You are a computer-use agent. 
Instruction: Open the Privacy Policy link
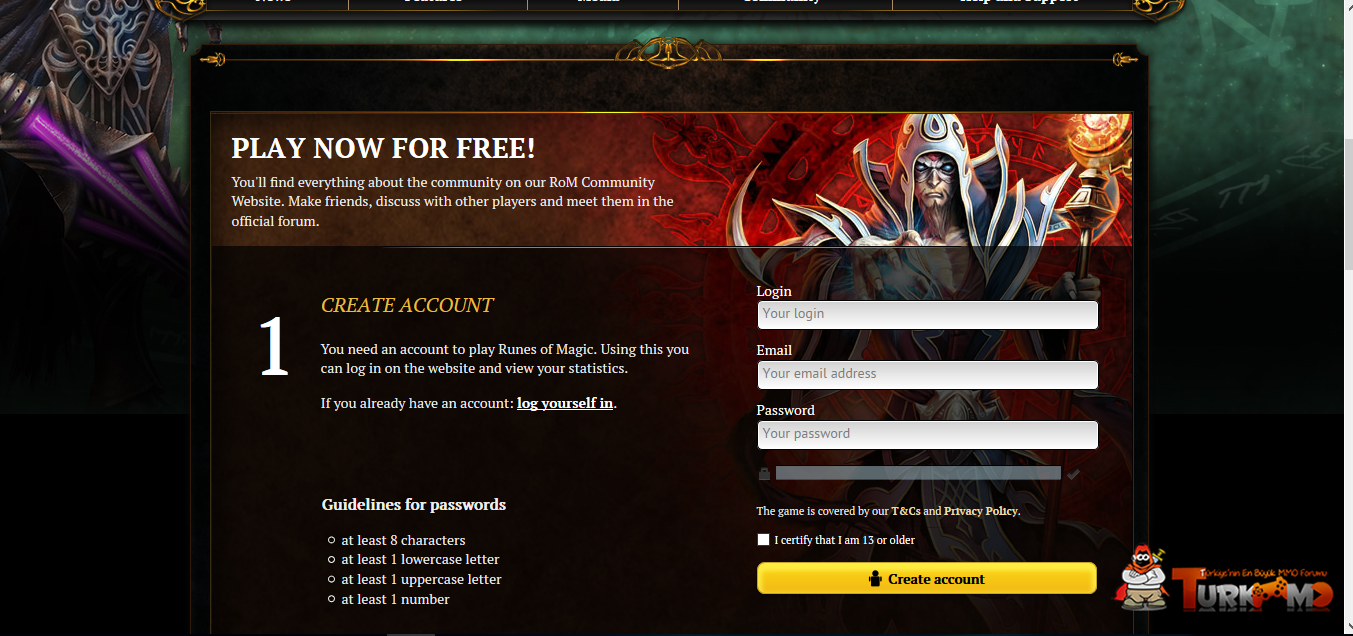(981, 511)
